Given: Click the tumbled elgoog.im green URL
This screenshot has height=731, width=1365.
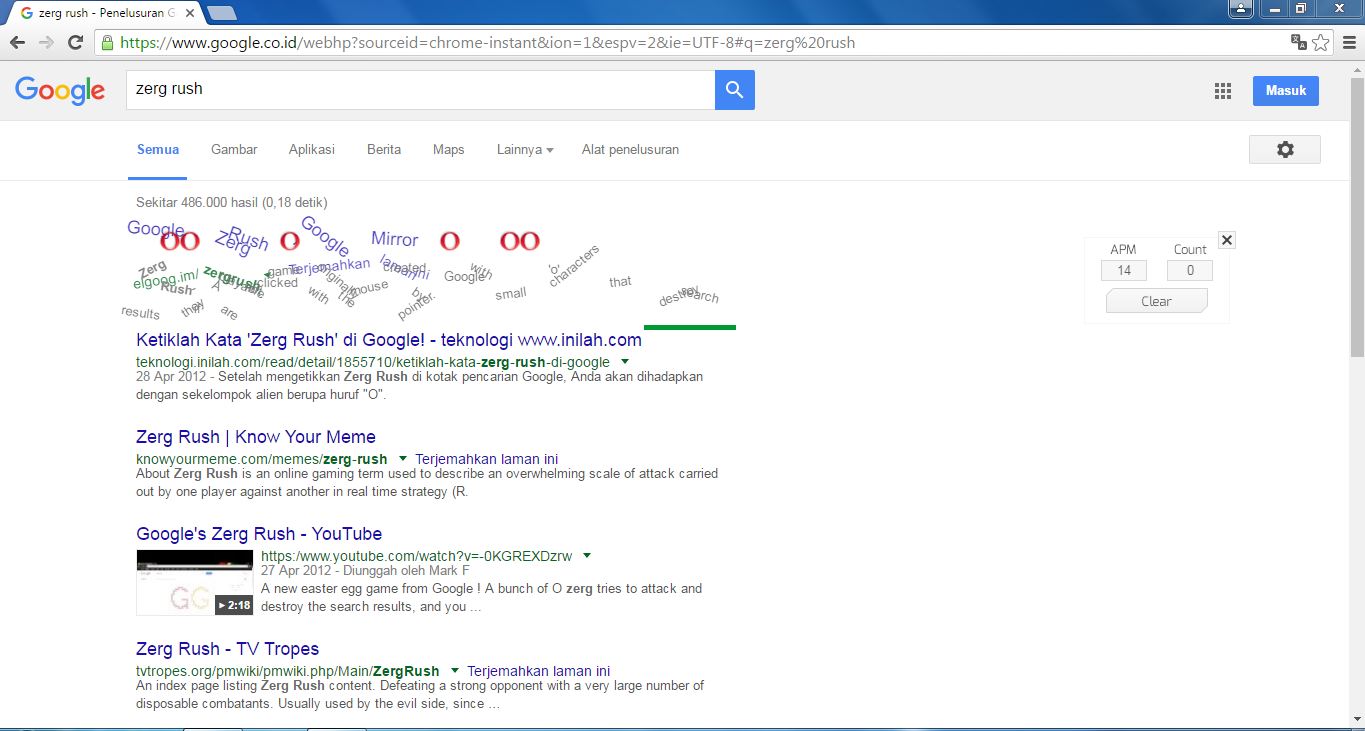Looking at the screenshot, I should point(167,282).
